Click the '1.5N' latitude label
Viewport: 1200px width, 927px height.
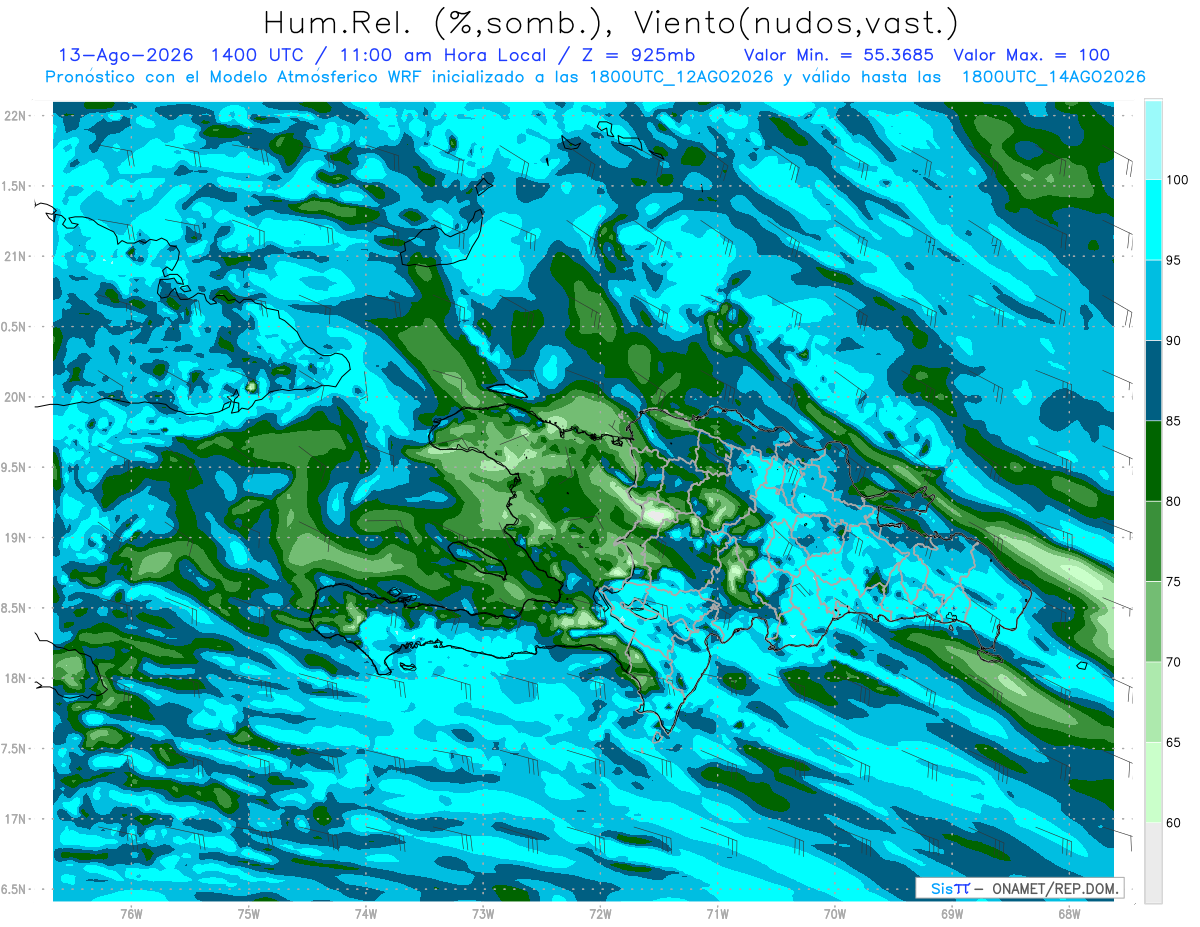click(x=14, y=186)
